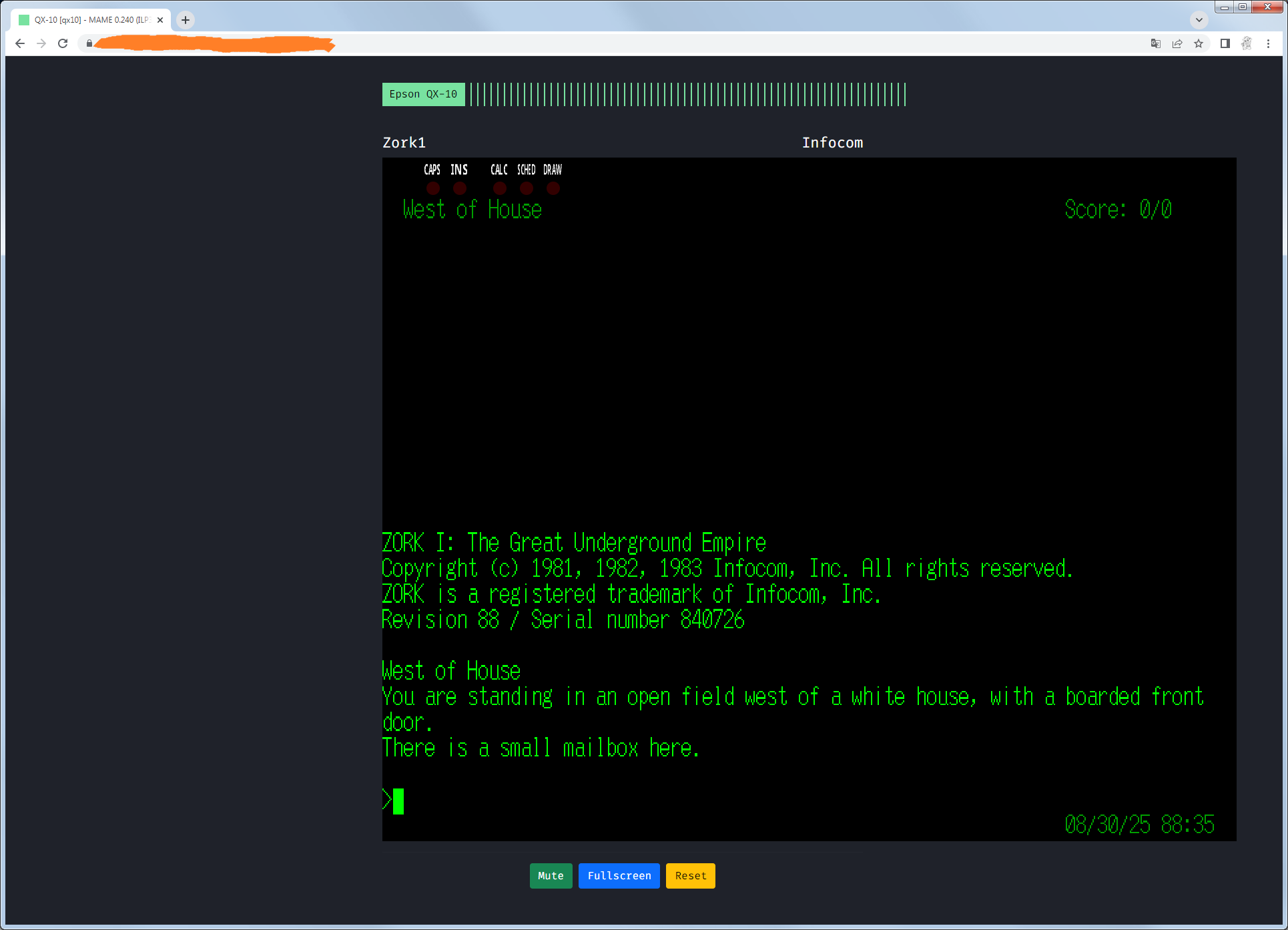Viewport: 1288px width, 930px height.
Task: Toggle the INS indicator LED
Action: (x=460, y=188)
